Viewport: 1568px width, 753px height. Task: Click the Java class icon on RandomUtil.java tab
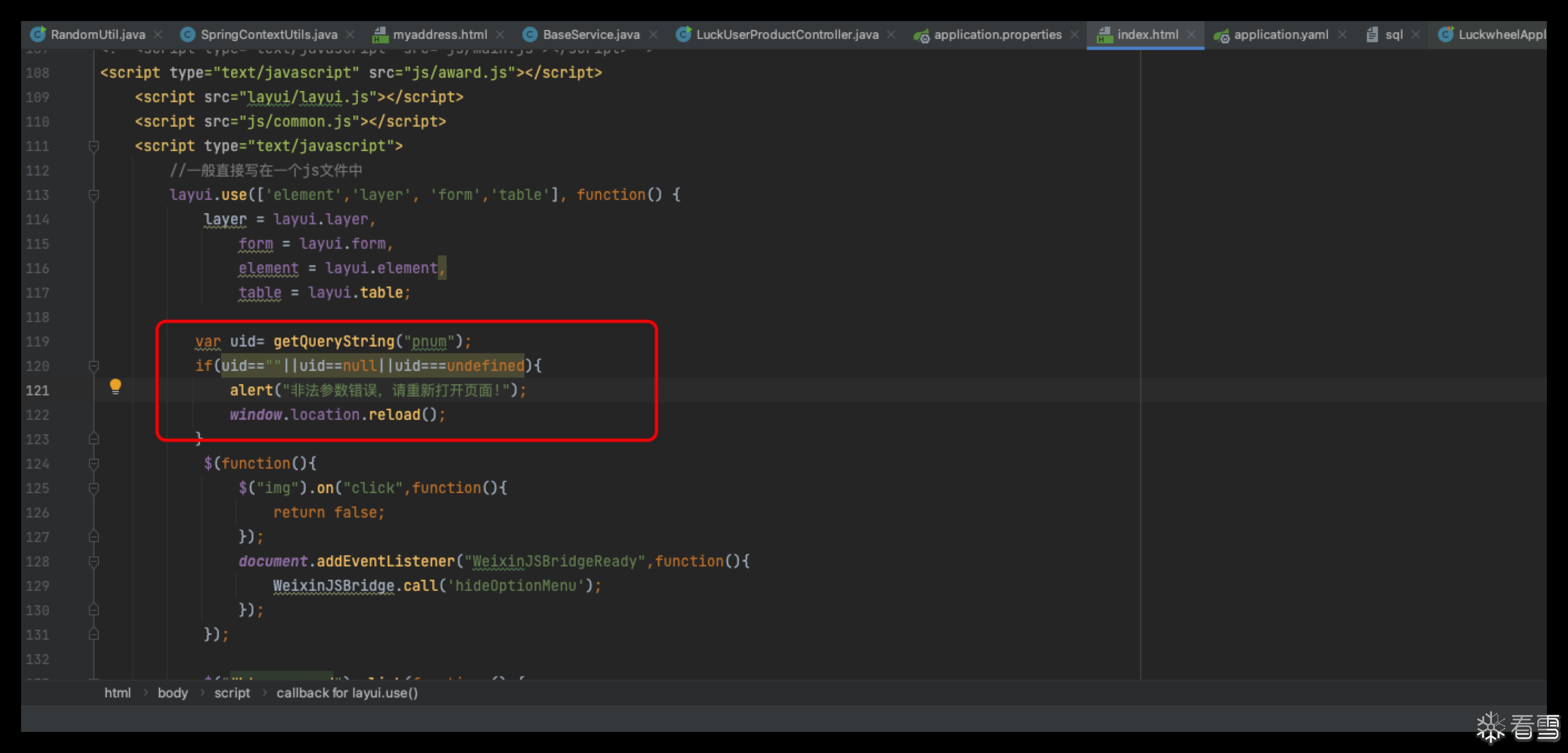(x=38, y=34)
